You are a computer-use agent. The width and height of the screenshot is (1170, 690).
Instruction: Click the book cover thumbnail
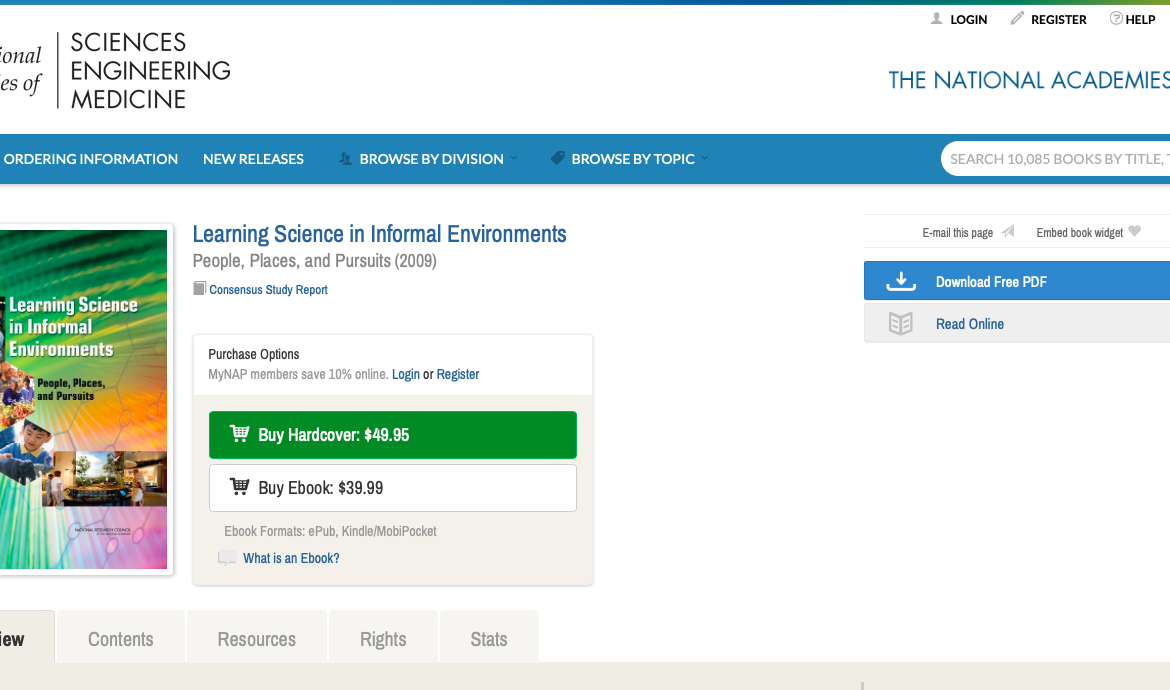(84, 399)
